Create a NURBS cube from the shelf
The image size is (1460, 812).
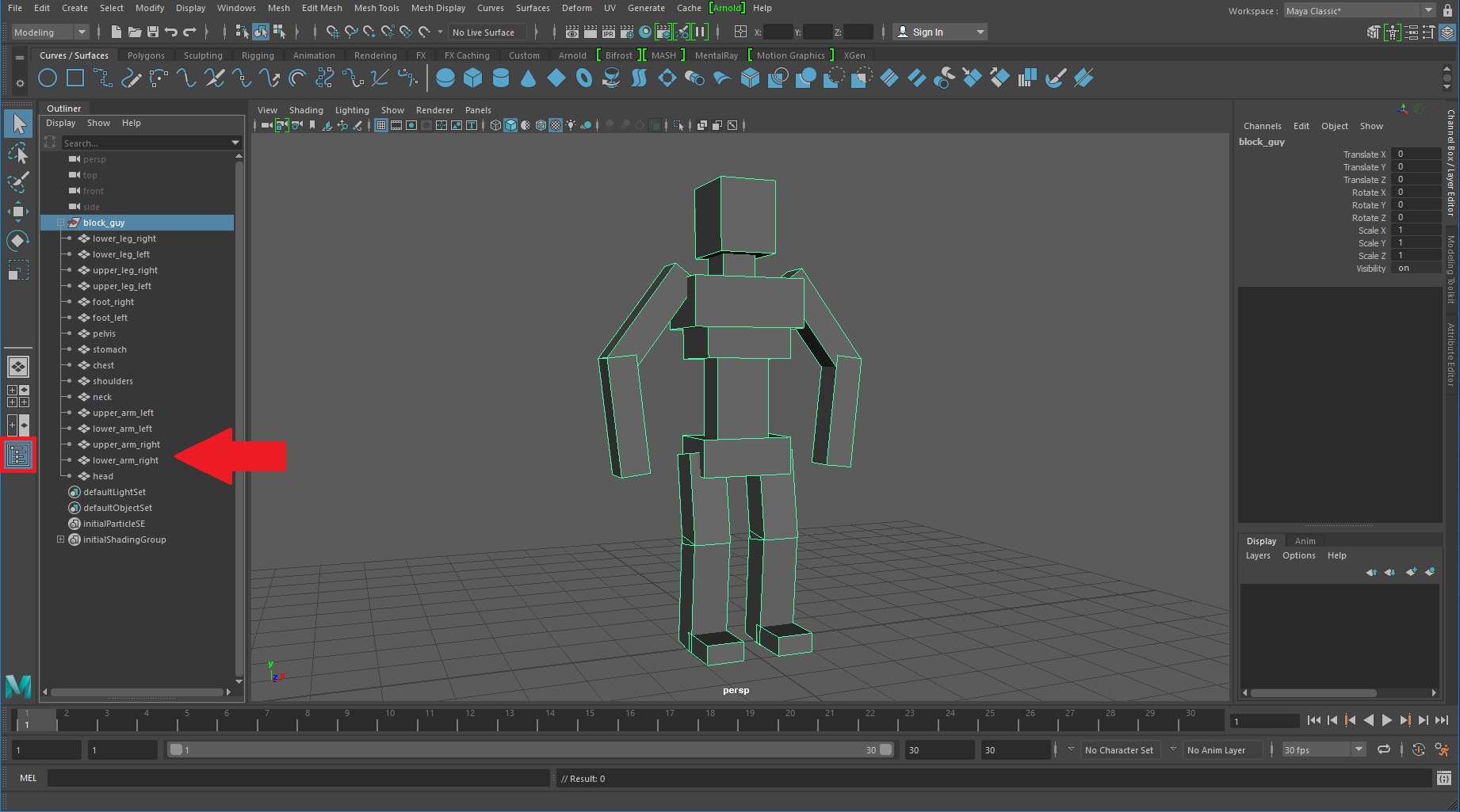pyautogui.click(x=473, y=78)
